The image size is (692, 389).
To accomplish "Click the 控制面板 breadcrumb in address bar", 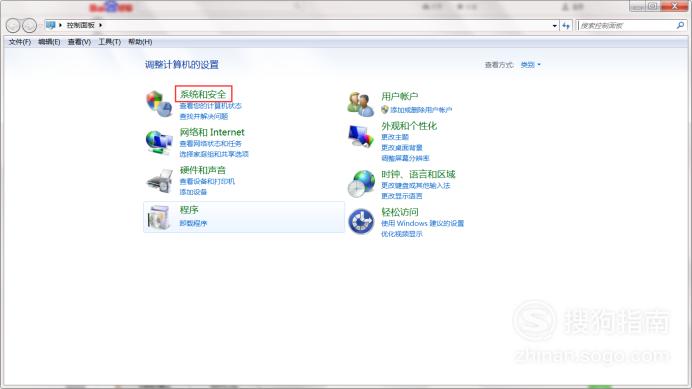I will (x=81, y=25).
